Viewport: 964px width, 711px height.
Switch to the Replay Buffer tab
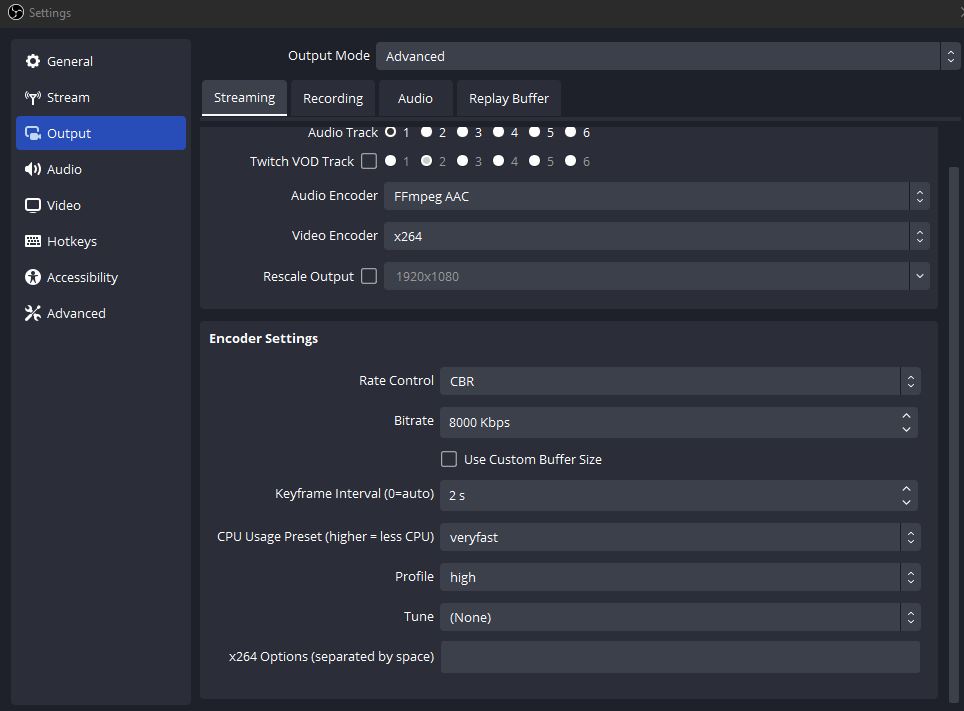click(x=508, y=98)
